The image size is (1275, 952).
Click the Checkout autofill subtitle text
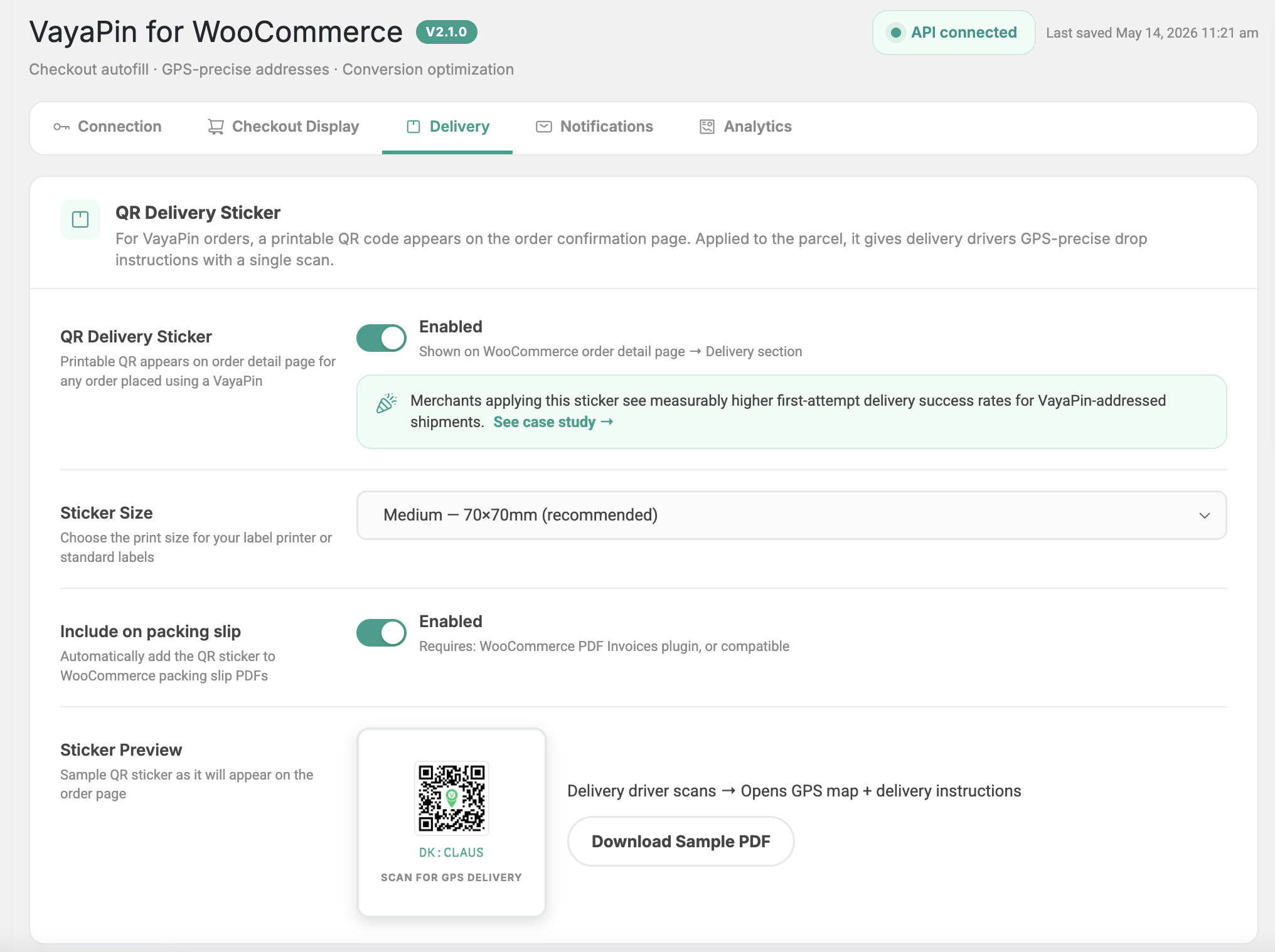pos(272,70)
